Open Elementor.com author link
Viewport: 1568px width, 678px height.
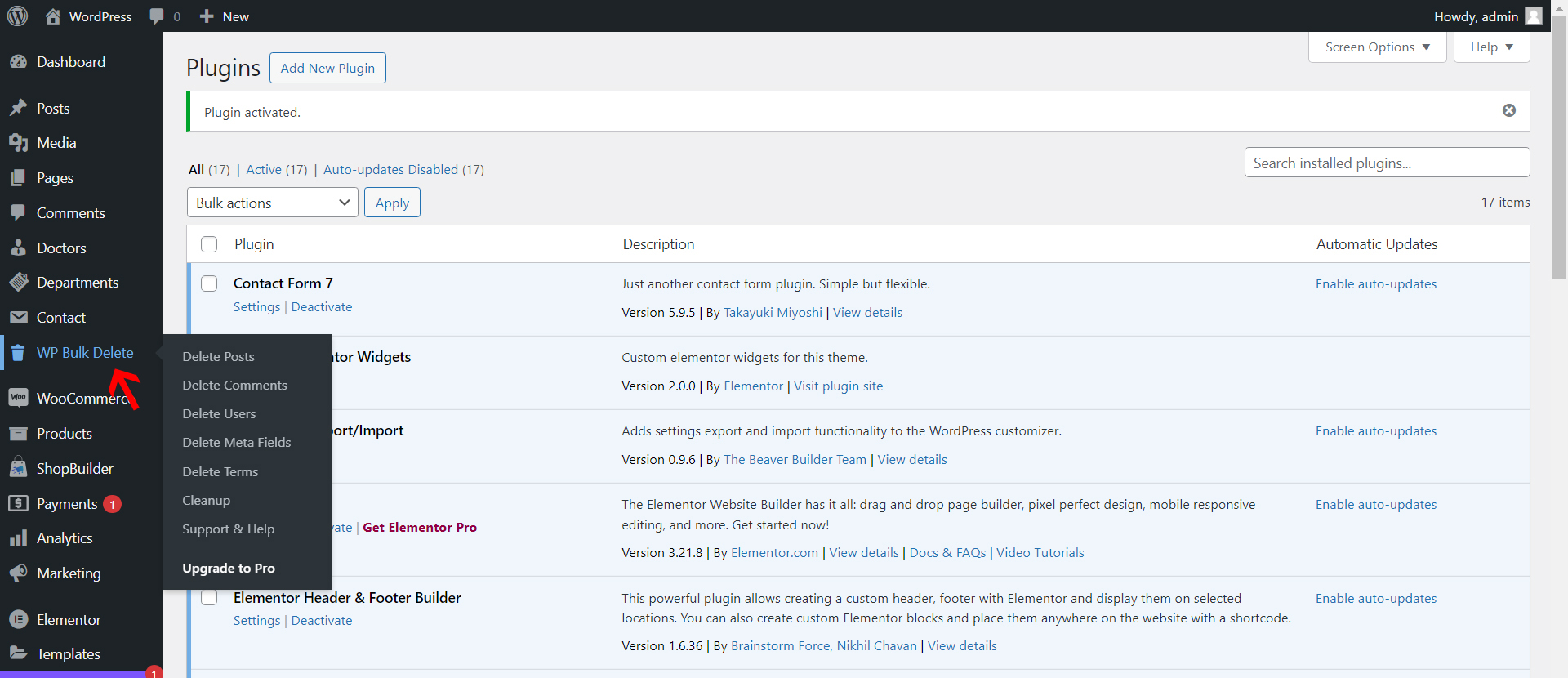pyautogui.click(x=774, y=553)
